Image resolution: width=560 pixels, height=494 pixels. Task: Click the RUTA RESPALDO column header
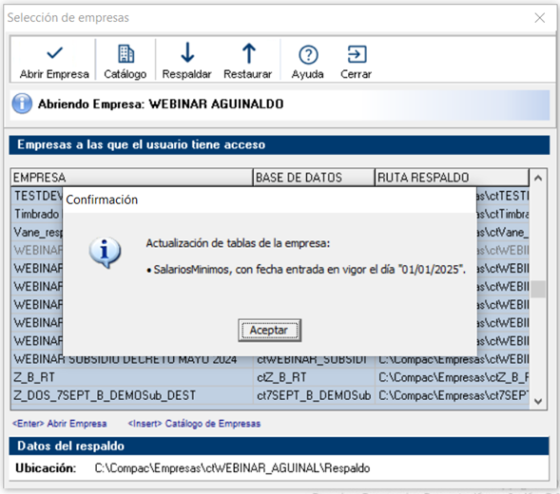pos(452,178)
